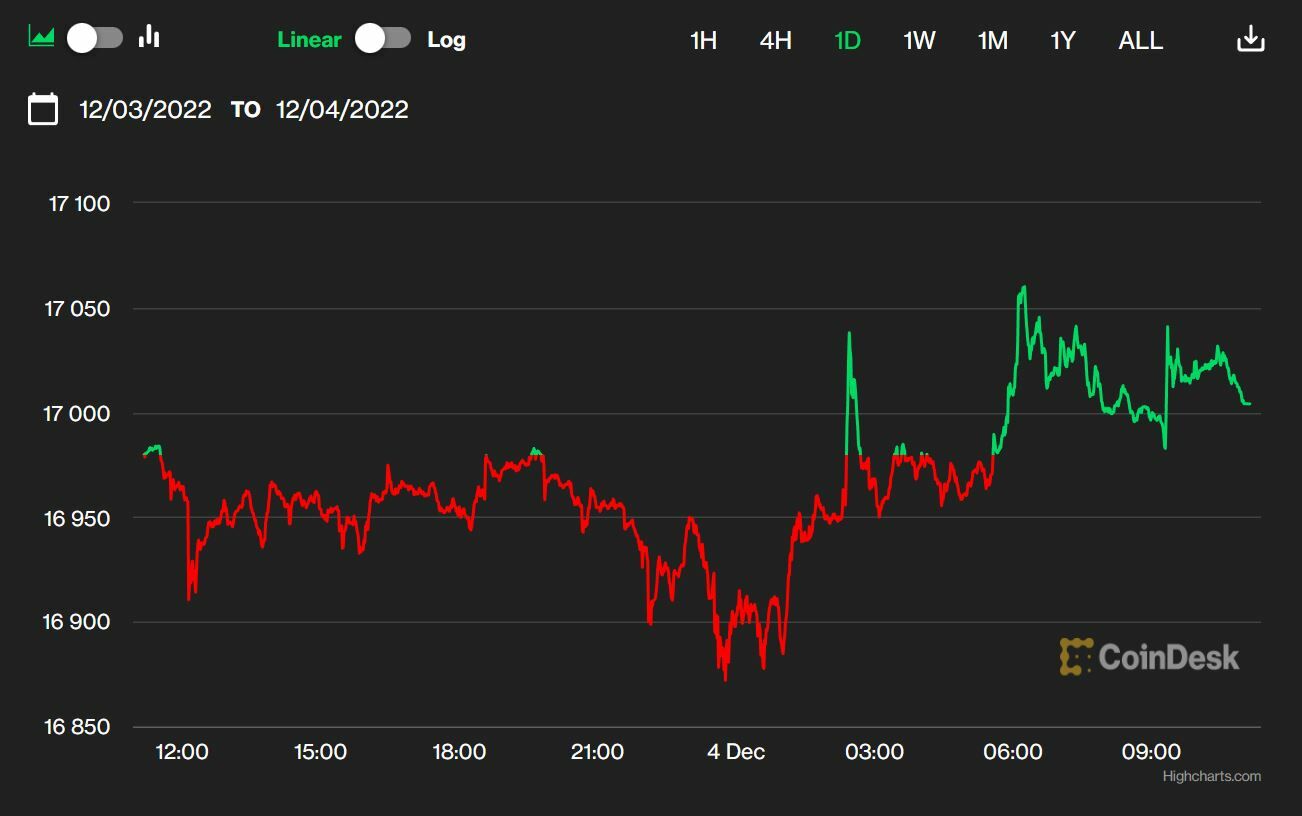
Task: Click the 17 050 axis label
Action: point(77,309)
